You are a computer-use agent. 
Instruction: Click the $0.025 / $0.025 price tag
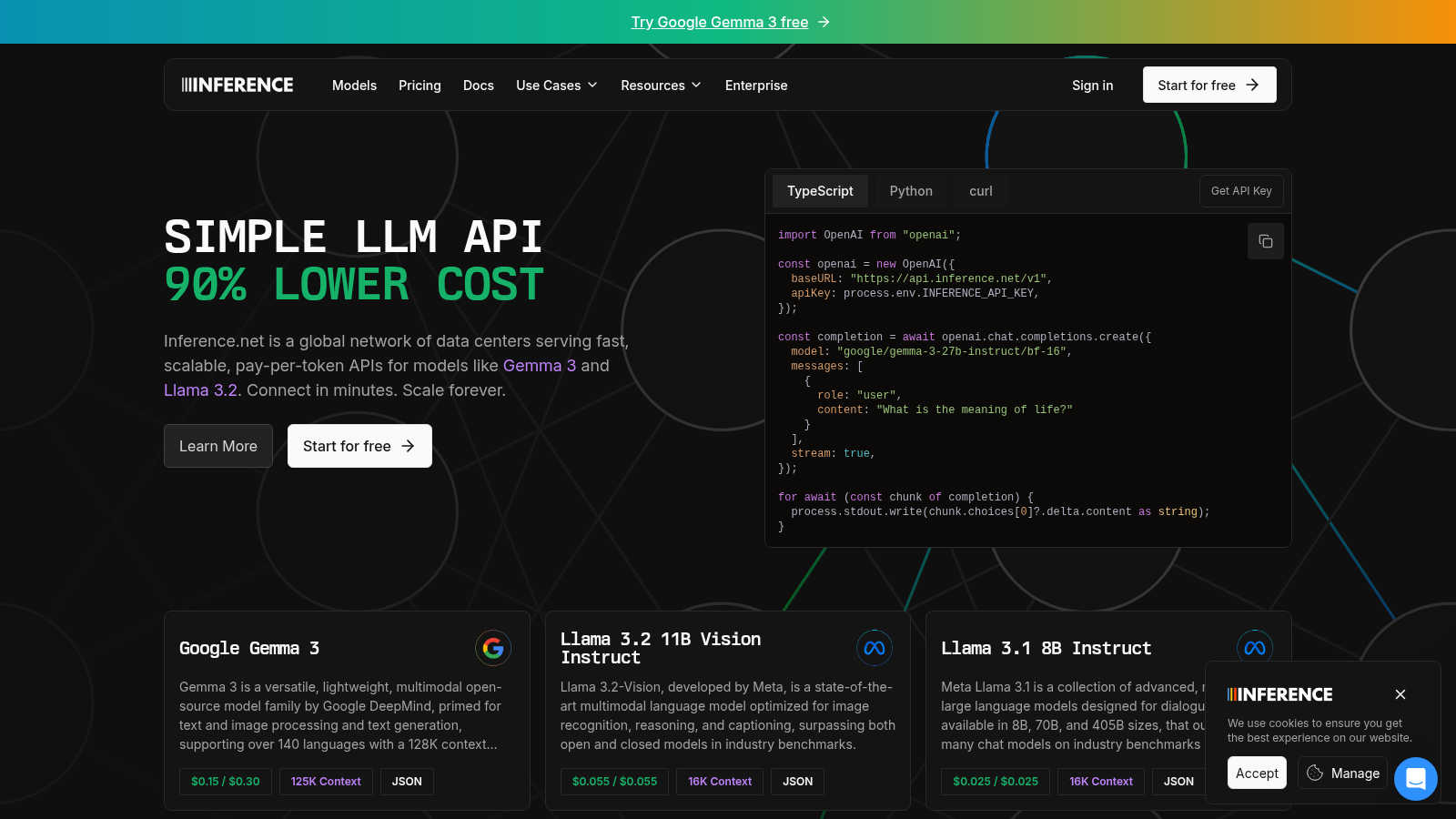click(996, 782)
